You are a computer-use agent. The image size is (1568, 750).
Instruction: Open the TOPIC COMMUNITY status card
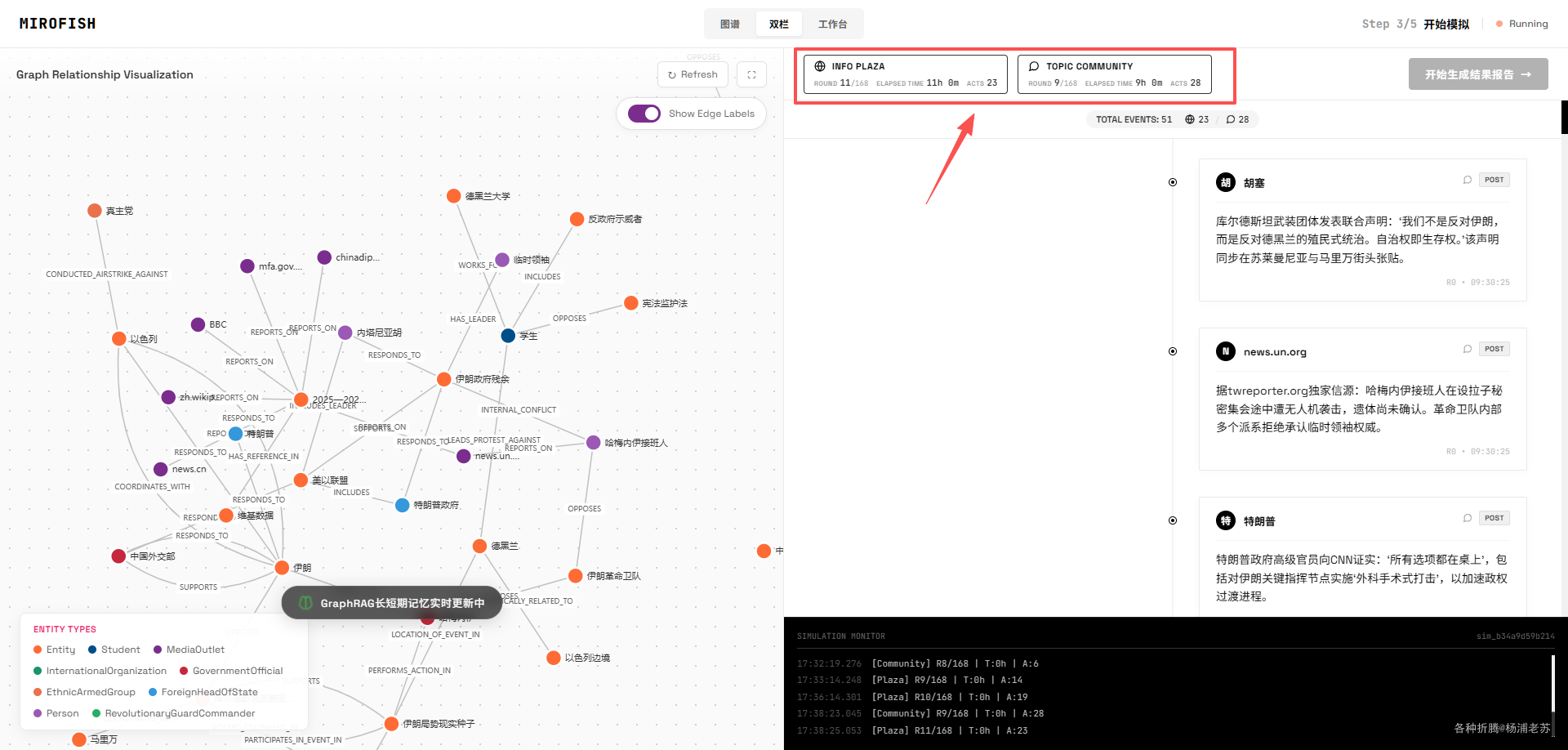(x=1114, y=74)
